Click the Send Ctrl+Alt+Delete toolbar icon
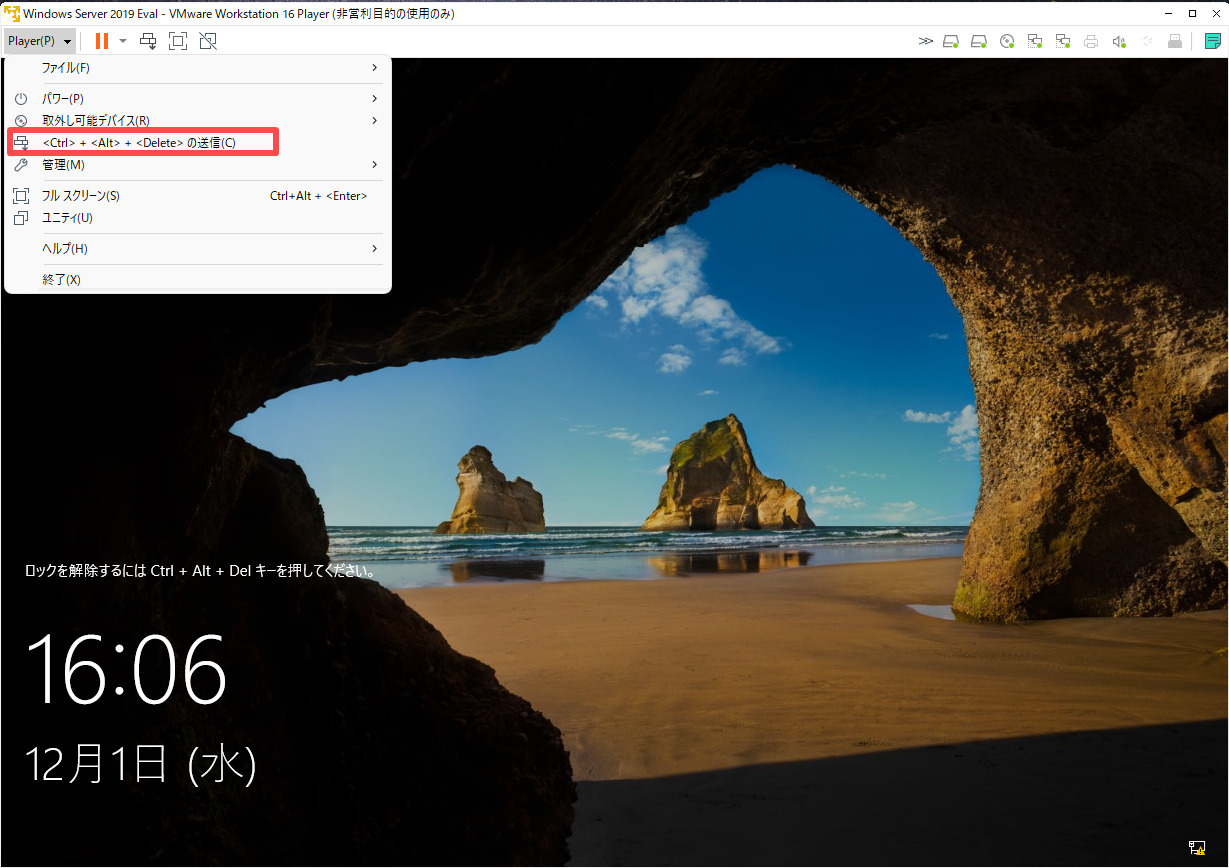 pyautogui.click(x=148, y=41)
